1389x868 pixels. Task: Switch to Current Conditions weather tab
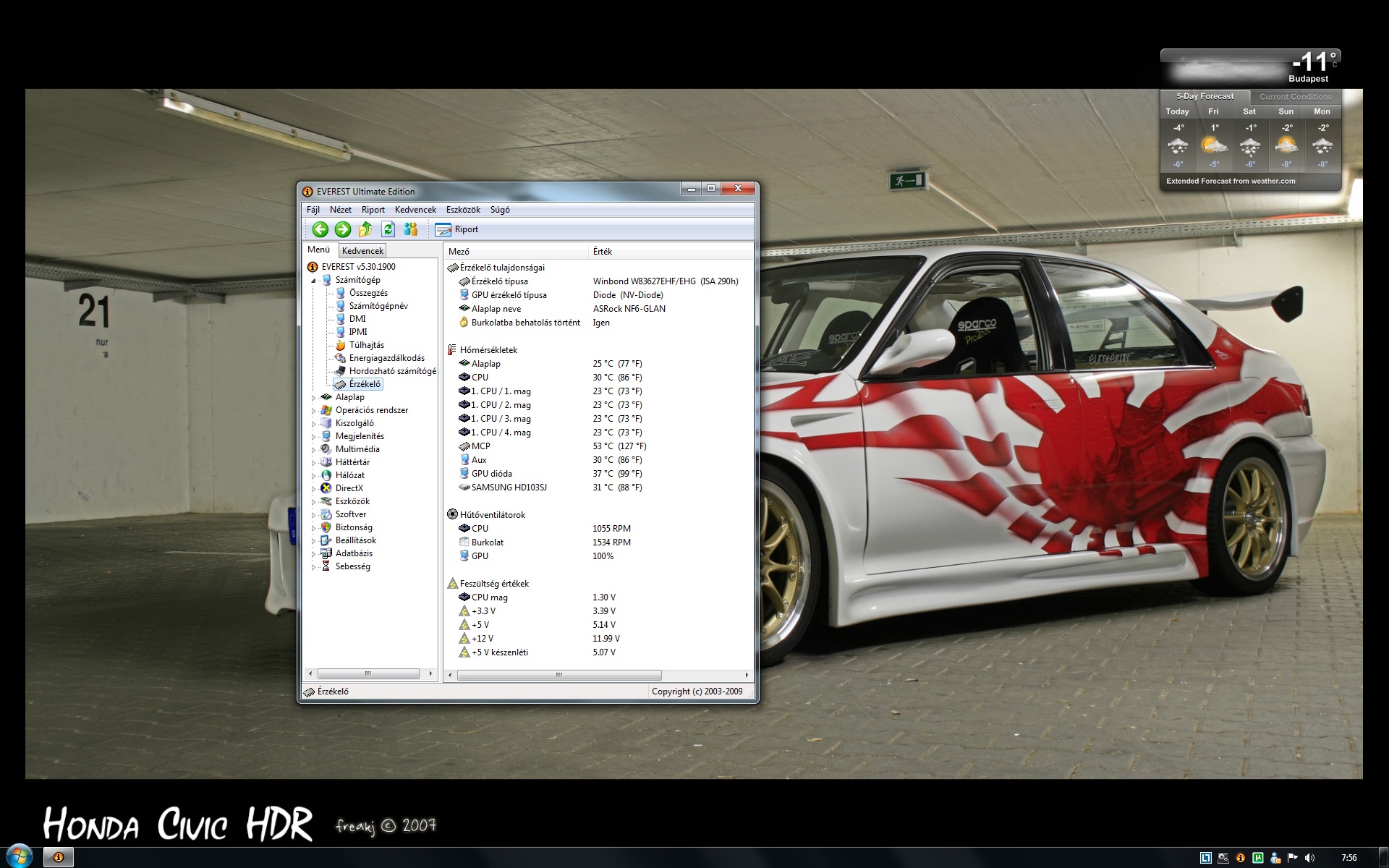(x=1295, y=97)
